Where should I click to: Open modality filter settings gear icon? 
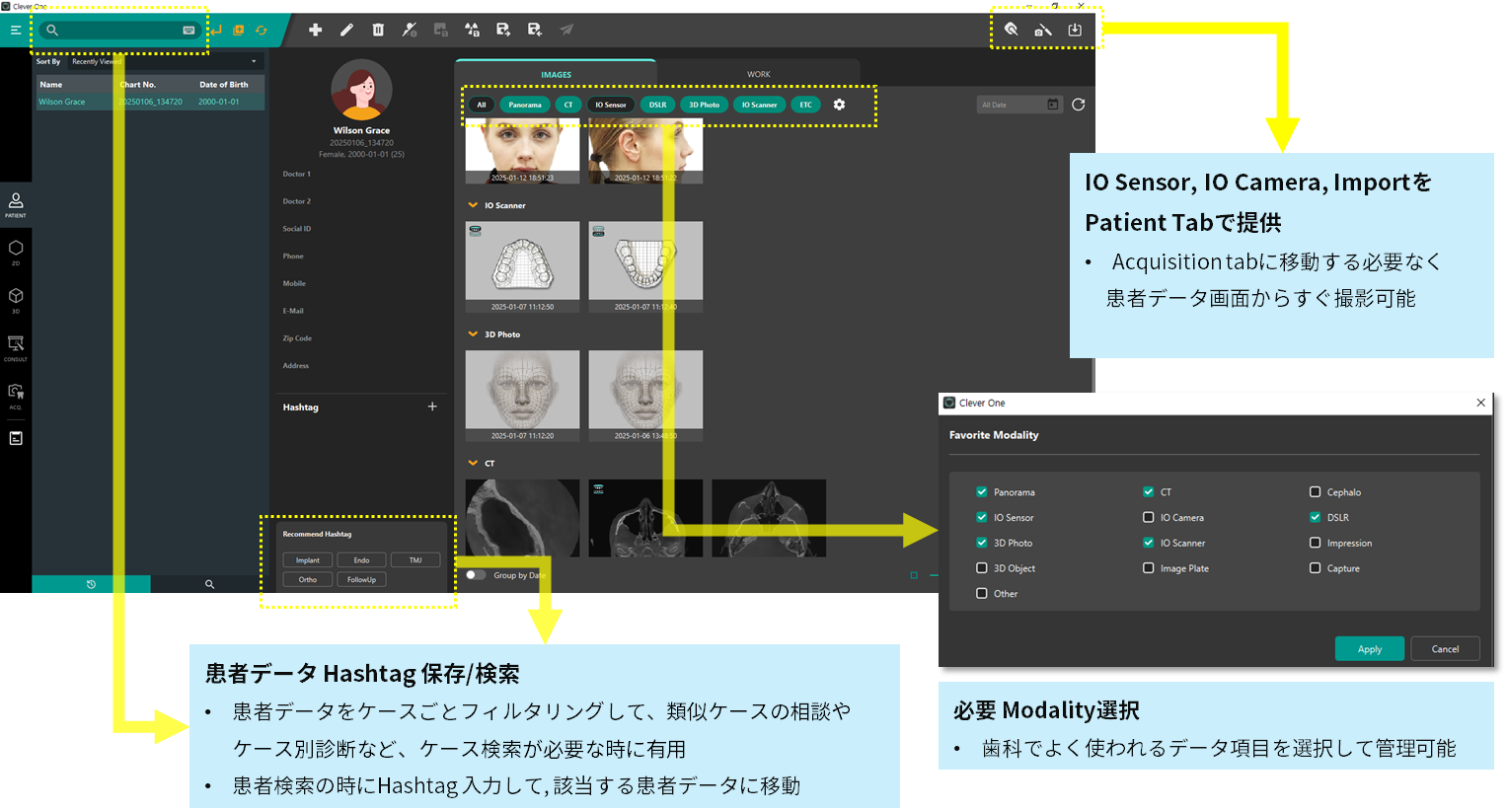coord(839,105)
